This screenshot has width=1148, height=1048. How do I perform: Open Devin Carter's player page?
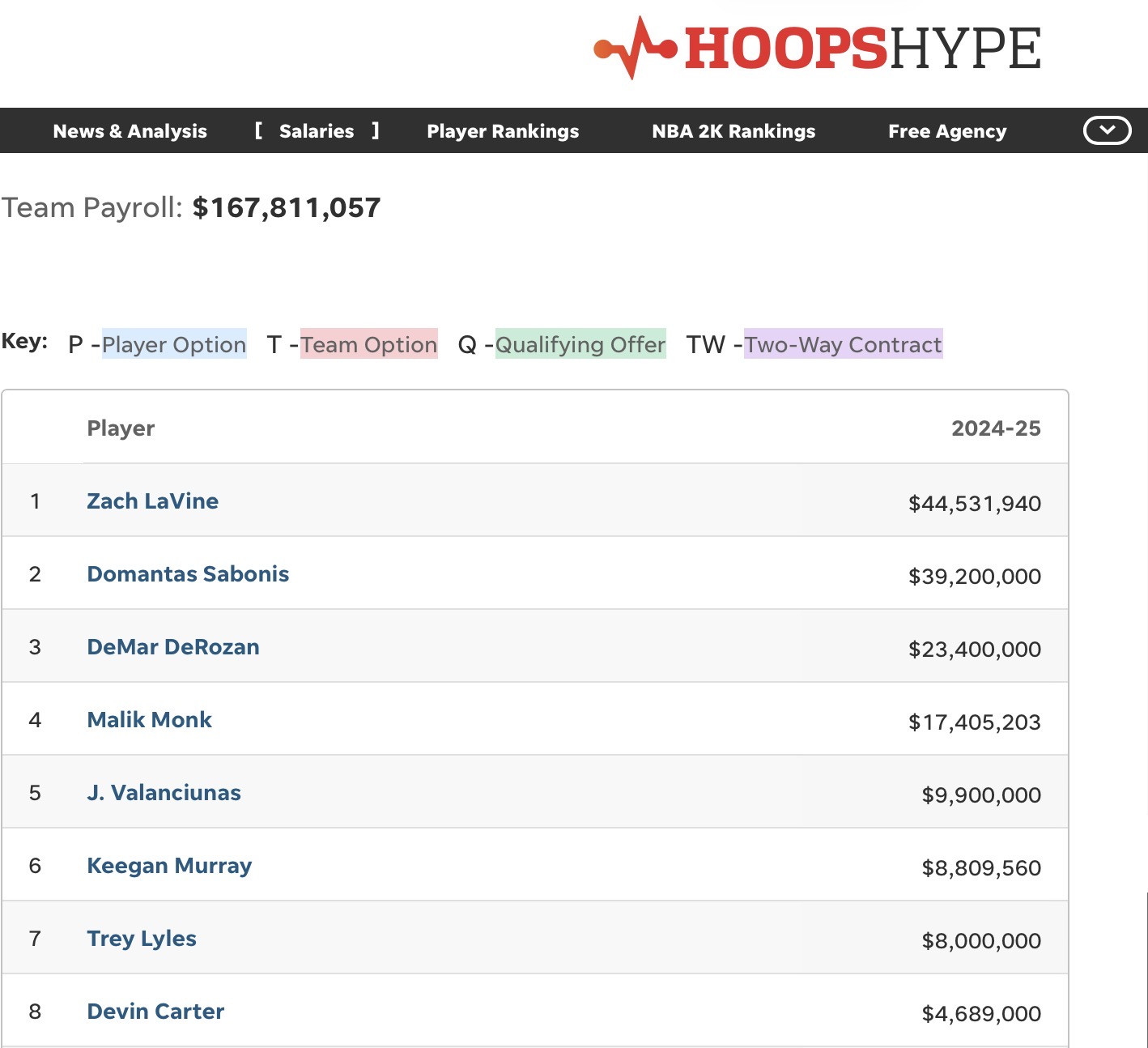click(155, 1012)
